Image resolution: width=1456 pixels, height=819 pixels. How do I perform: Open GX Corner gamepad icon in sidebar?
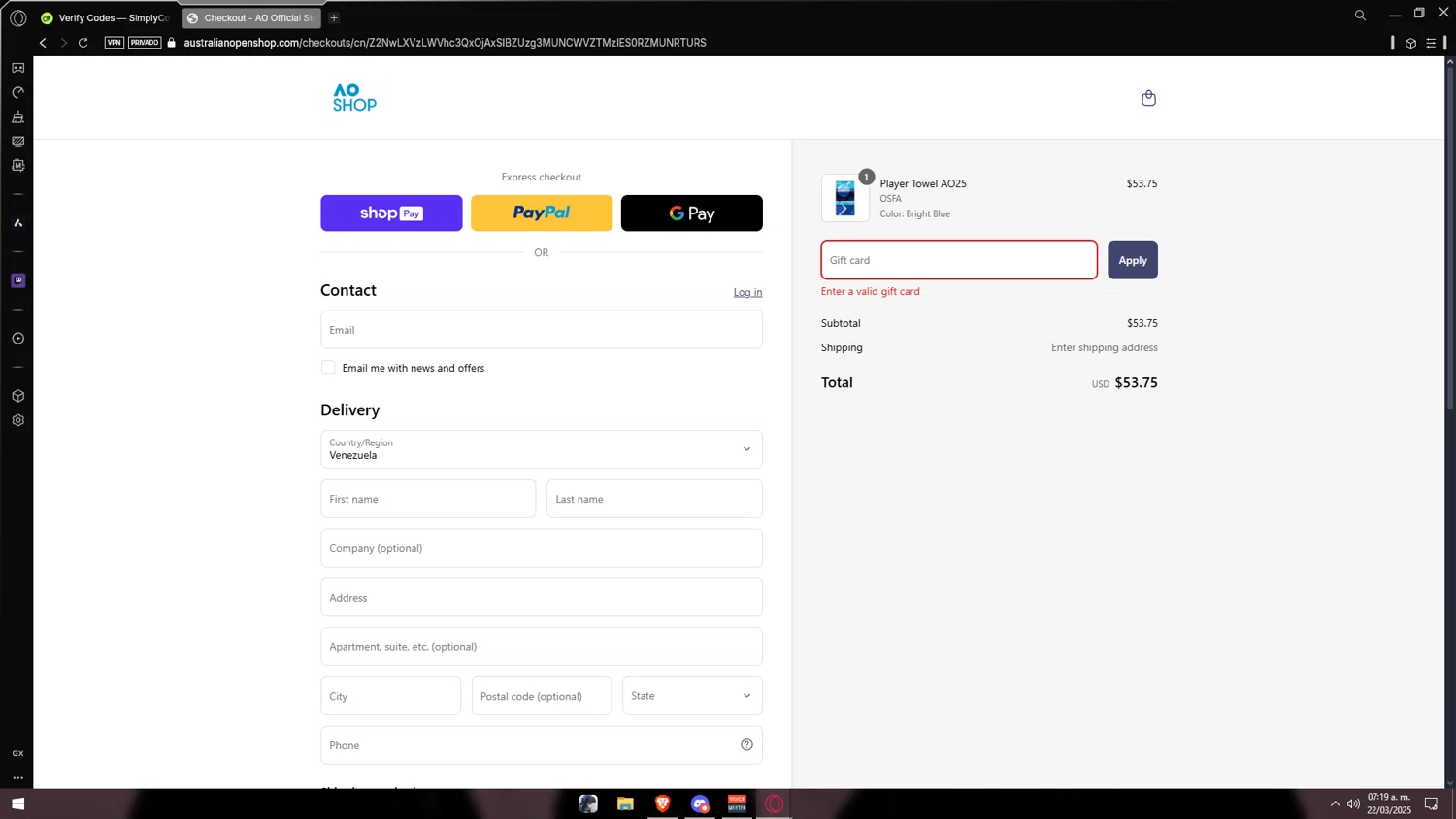click(x=17, y=68)
